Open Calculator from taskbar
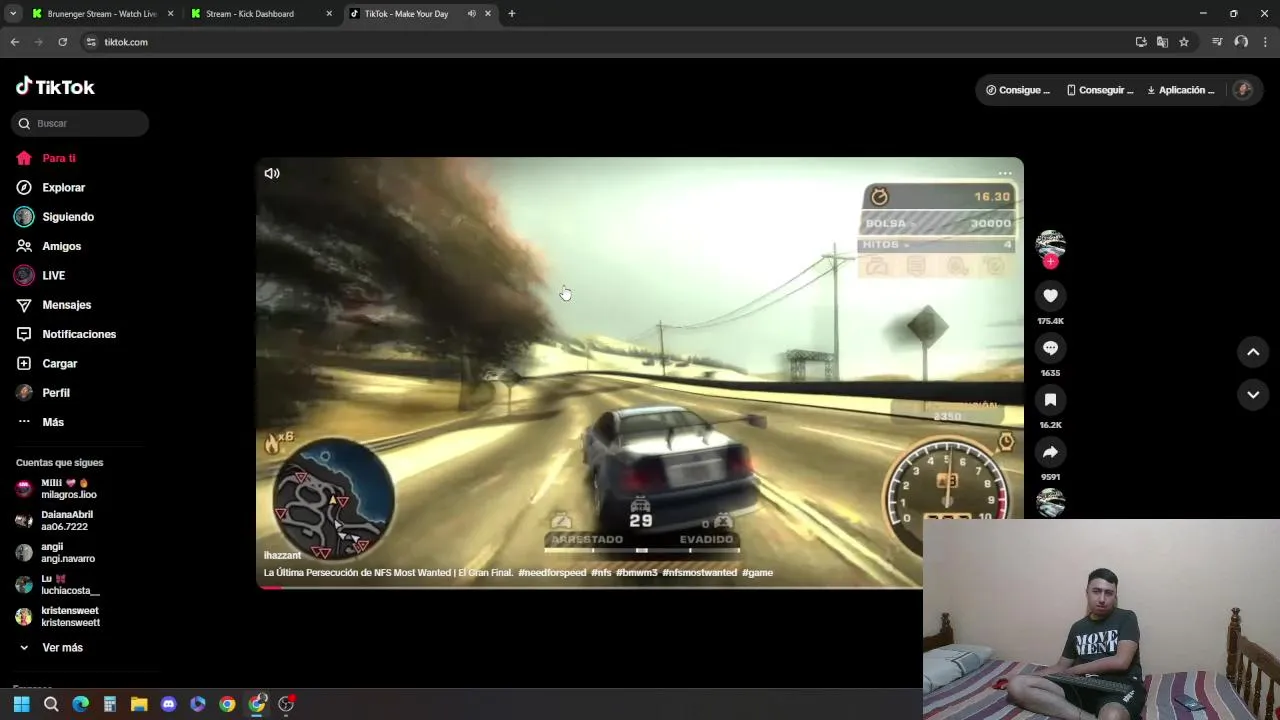1280x720 pixels. 110,704
